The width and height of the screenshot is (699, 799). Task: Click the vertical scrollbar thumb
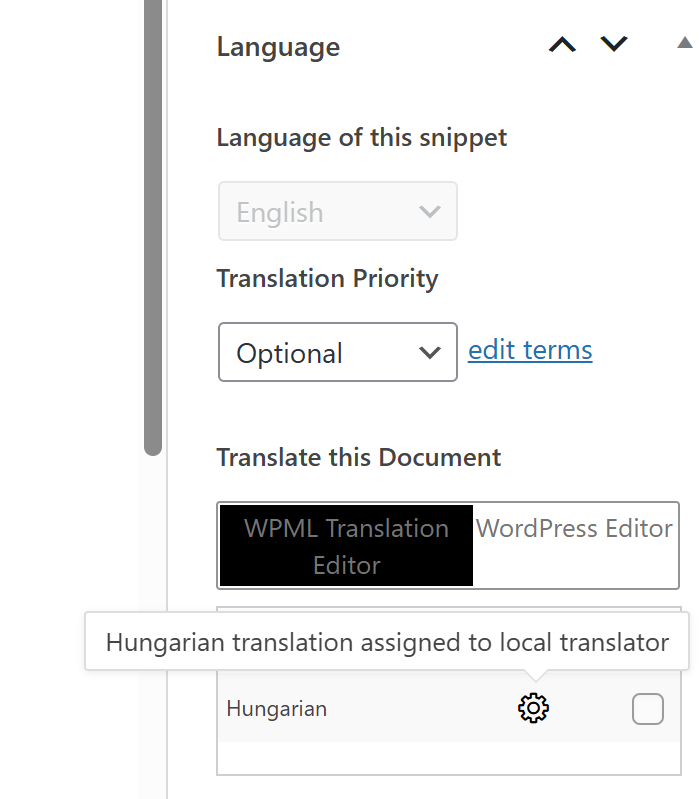pos(153,224)
